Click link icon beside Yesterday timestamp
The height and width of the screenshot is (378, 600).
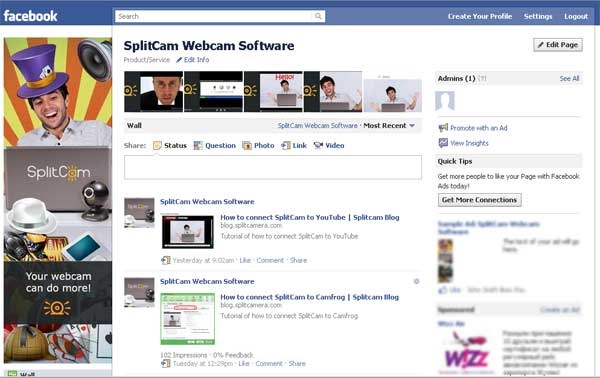click(165, 260)
